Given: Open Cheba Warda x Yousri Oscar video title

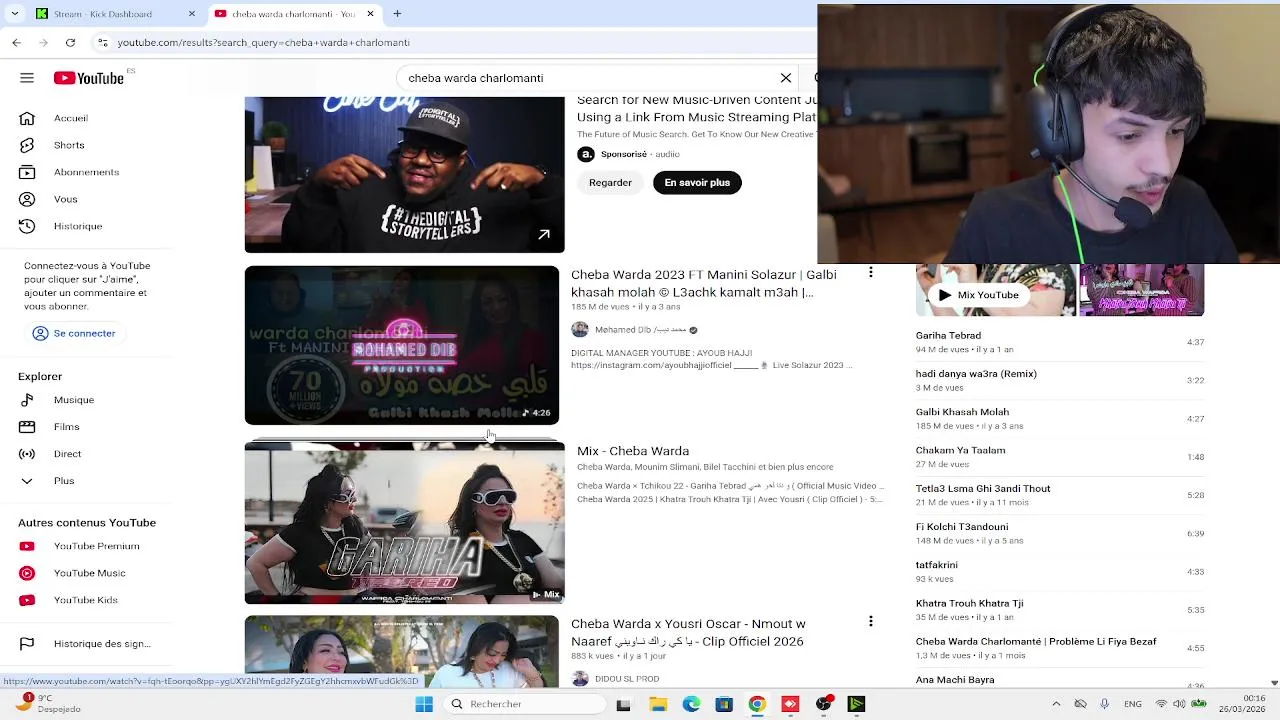Looking at the screenshot, I should pos(688,633).
